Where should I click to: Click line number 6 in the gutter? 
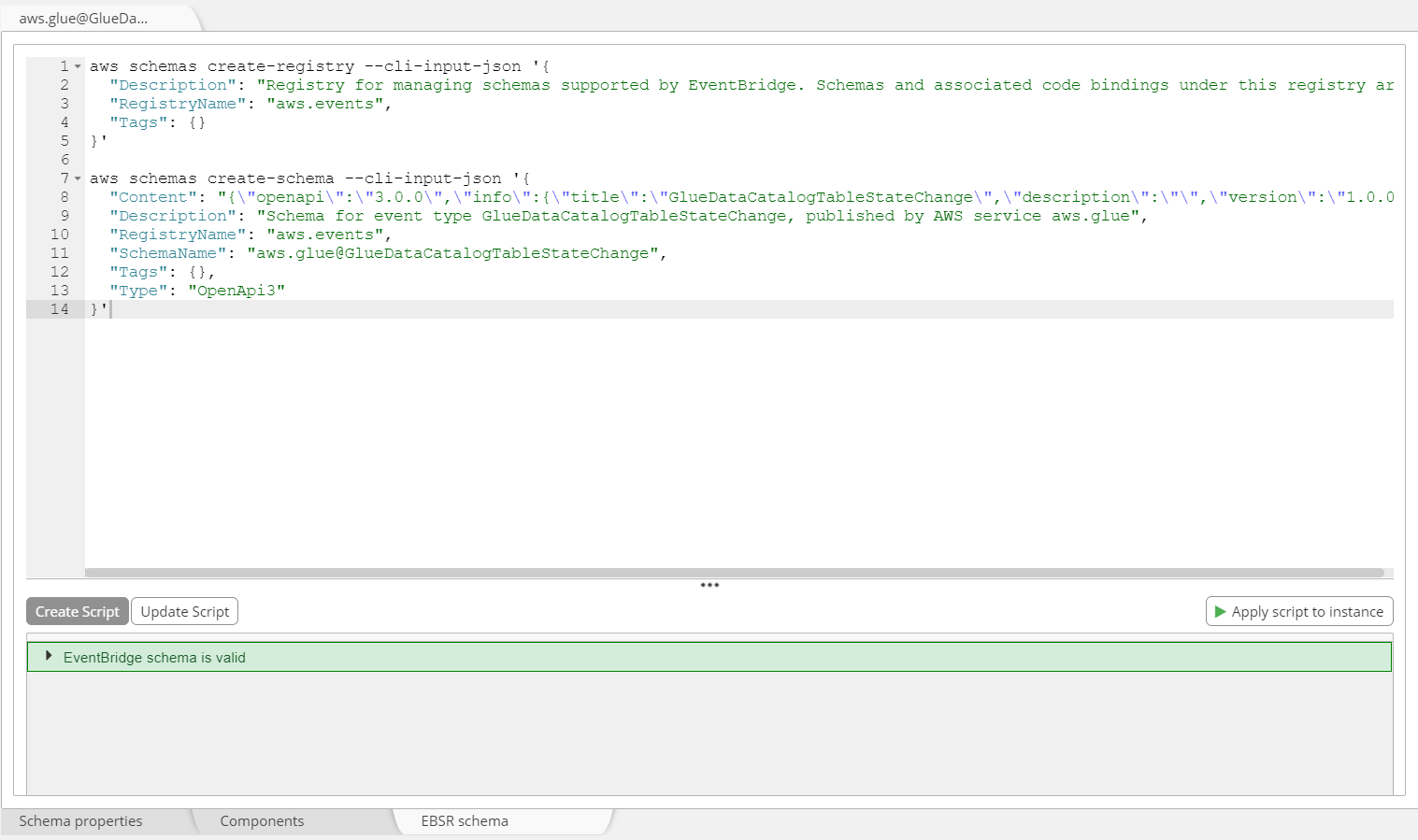pyautogui.click(x=64, y=160)
